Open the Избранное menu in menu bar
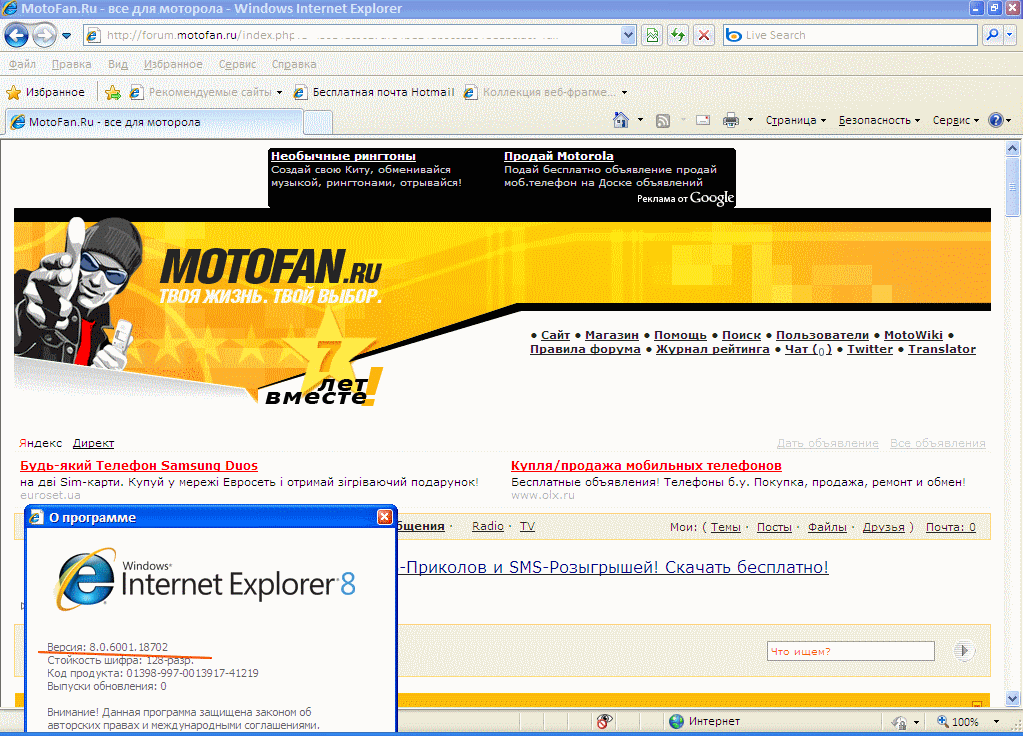Screen dimensions: 1023x736 (x=173, y=64)
